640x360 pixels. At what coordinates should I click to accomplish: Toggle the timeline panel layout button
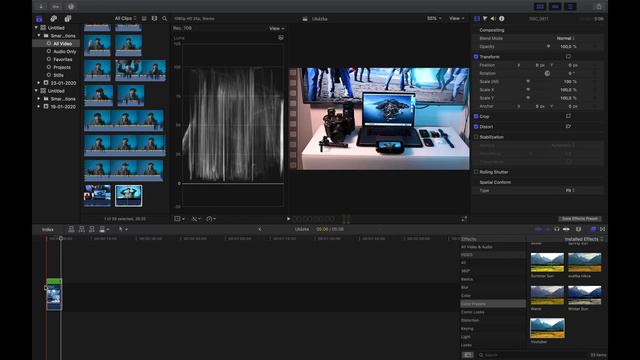[555, 7]
